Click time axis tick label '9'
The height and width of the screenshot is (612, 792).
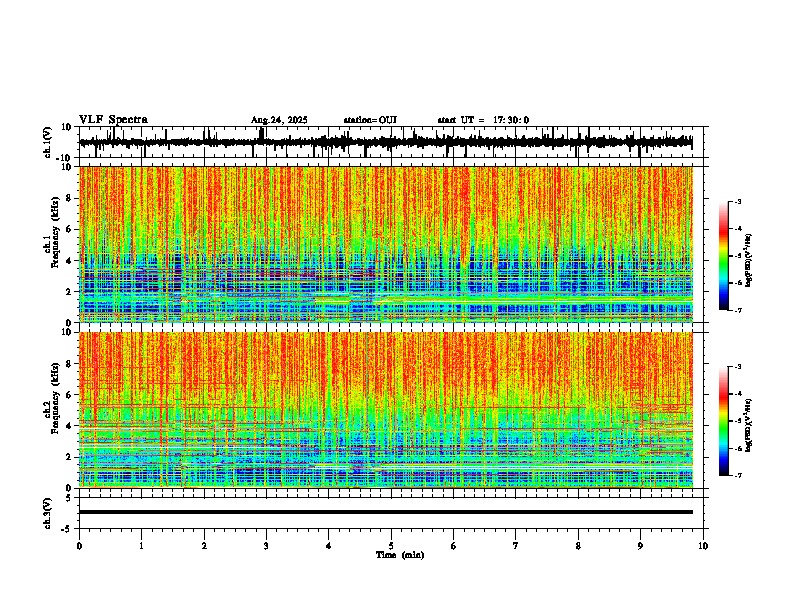click(x=640, y=546)
